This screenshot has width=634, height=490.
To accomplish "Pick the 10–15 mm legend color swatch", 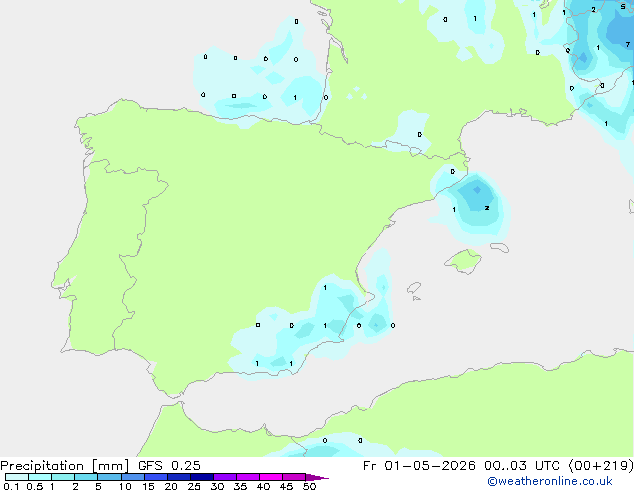I will (133, 477).
